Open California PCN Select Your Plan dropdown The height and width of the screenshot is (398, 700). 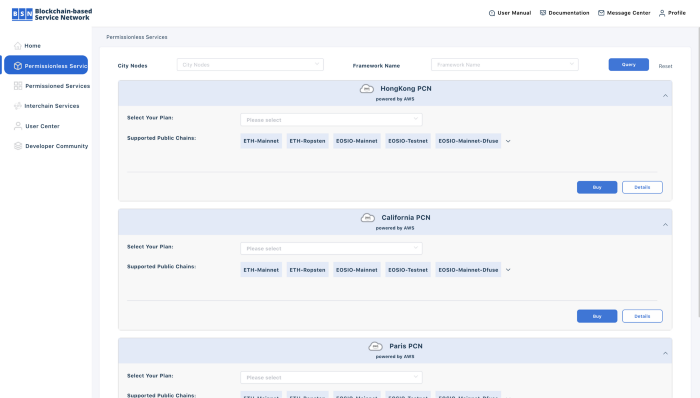331,249
